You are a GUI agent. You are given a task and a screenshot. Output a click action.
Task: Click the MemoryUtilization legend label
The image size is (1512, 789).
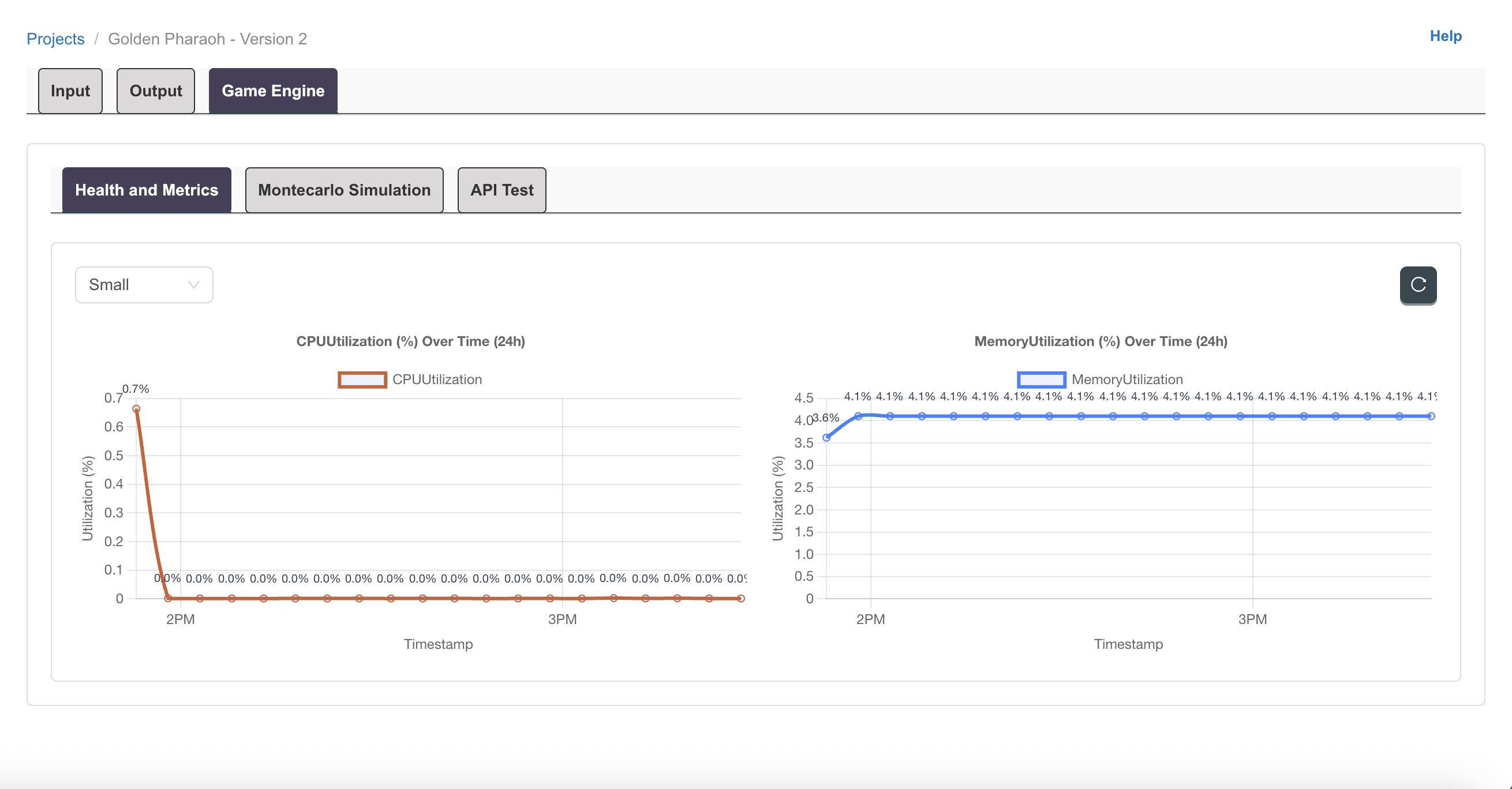(1127, 380)
